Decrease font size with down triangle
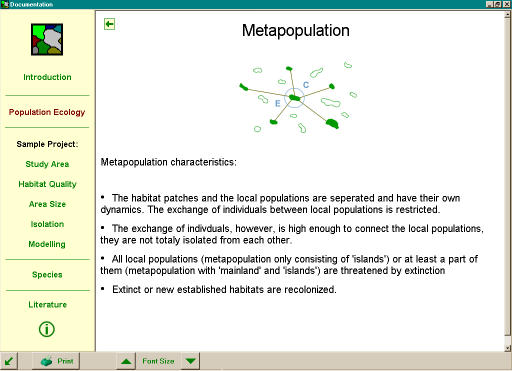Viewport: 512px width, 371px height. [191, 361]
